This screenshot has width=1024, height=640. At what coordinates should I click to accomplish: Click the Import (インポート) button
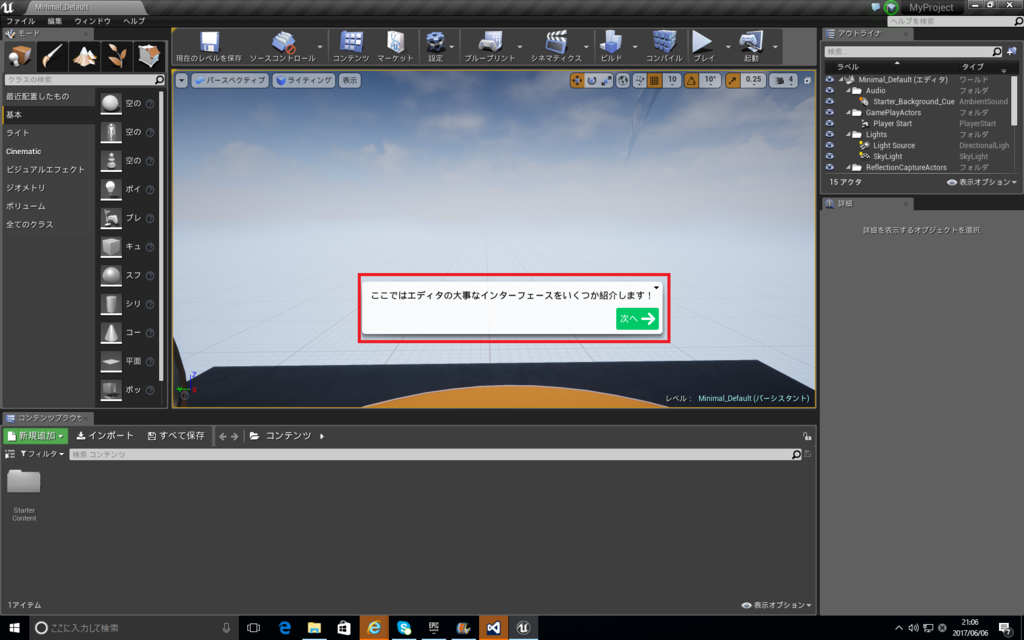click(x=105, y=436)
